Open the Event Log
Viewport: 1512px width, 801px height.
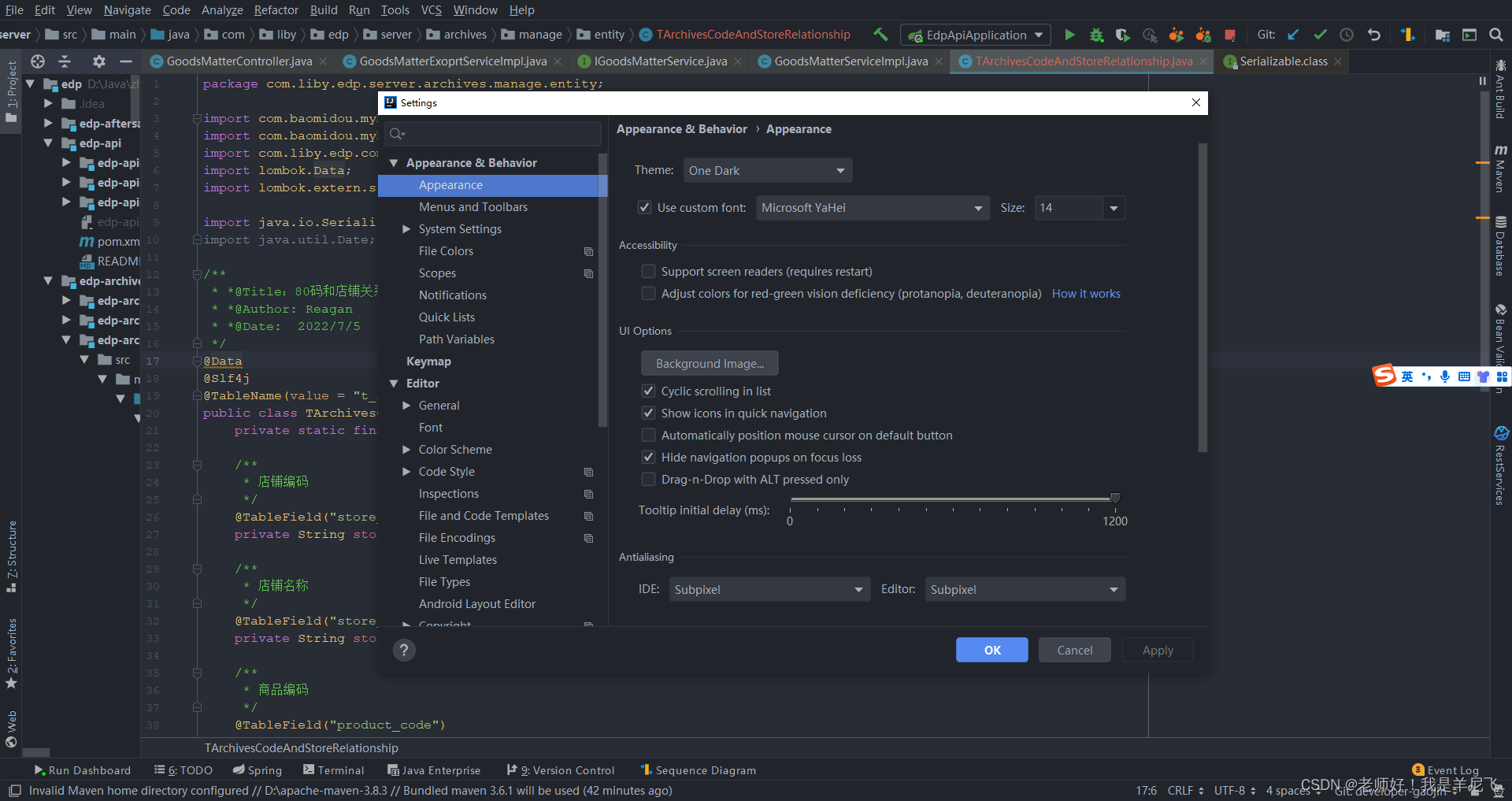coord(1446,770)
